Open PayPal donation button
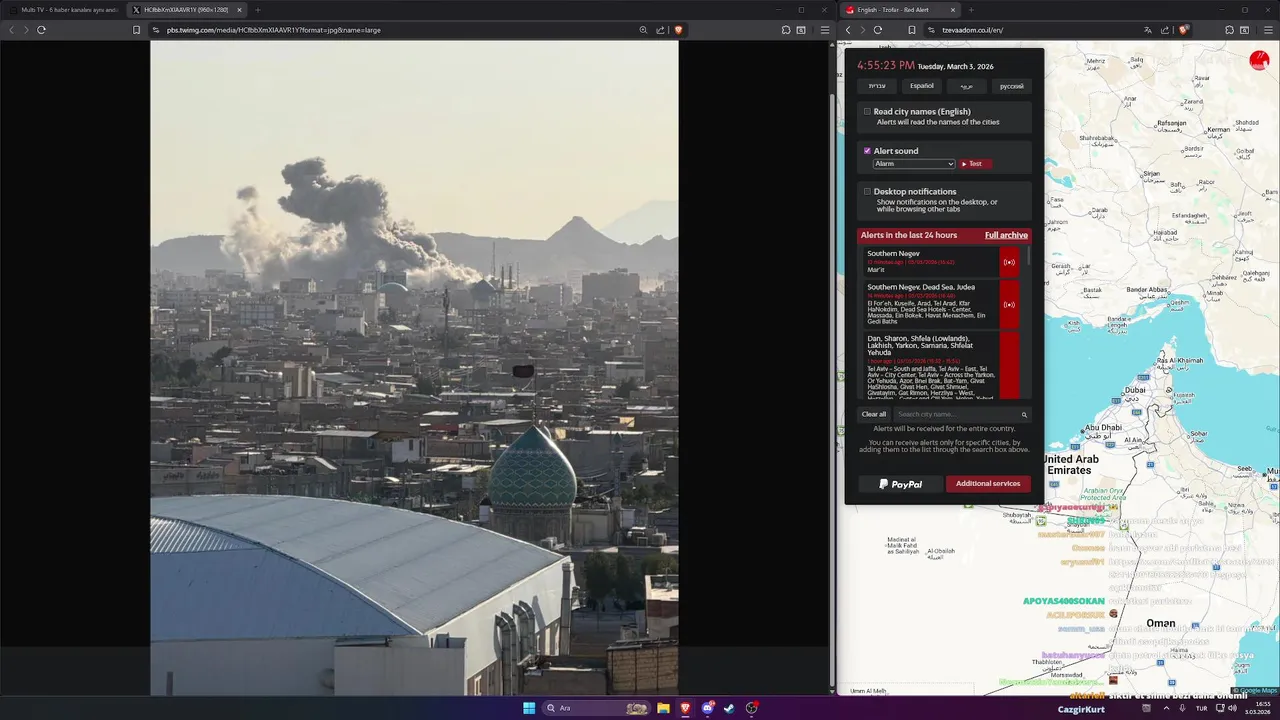The image size is (1280, 720). (x=900, y=484)
